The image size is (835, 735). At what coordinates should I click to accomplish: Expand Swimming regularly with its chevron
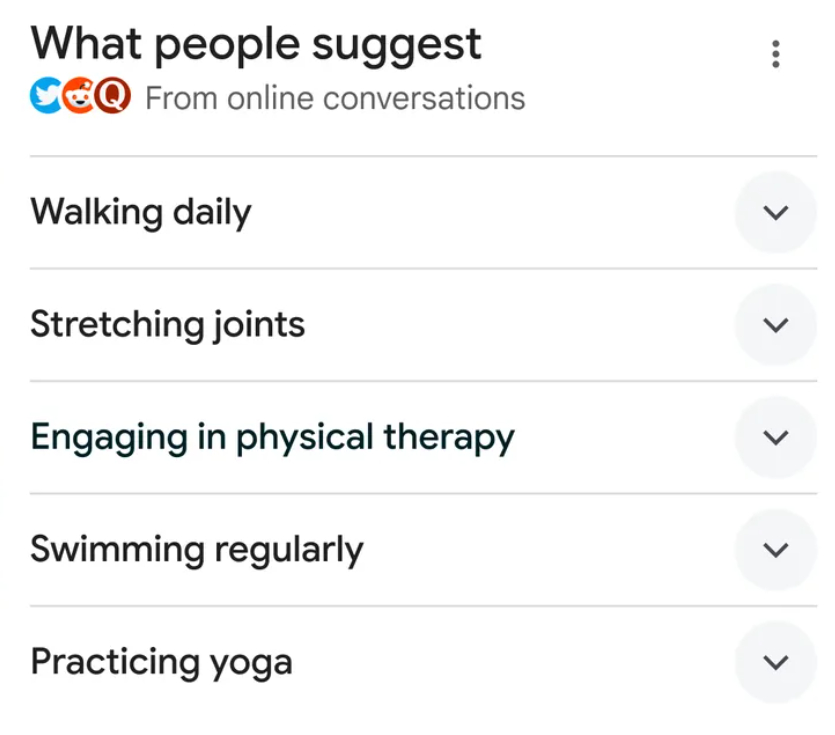[x=775, y=549]
